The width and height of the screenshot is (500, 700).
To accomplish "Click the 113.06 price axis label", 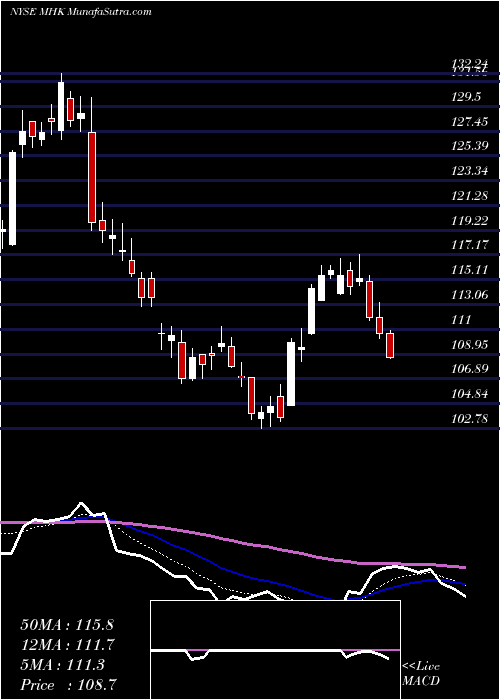I will (468, 295).
